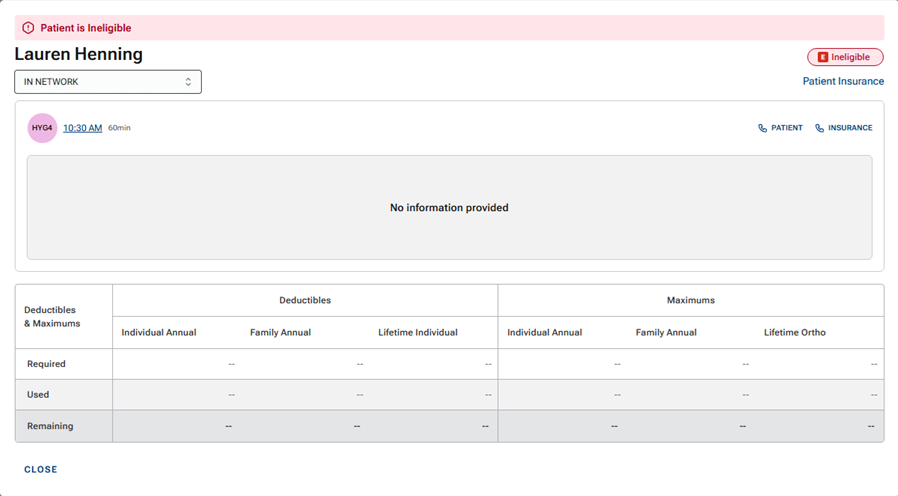Screen dimensions: 898x496
Task: Click the No information provided panel
Action: [x=449, y=208]
